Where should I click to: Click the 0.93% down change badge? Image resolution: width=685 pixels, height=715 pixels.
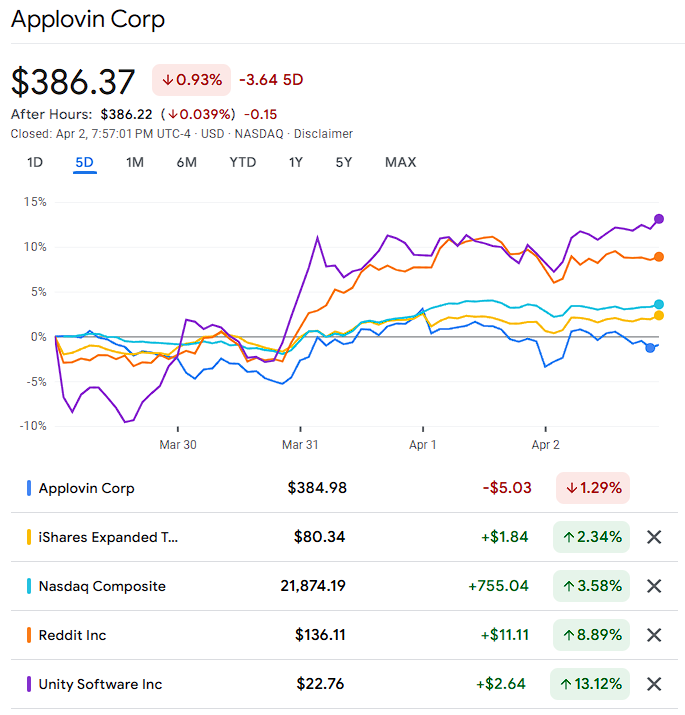192,80
